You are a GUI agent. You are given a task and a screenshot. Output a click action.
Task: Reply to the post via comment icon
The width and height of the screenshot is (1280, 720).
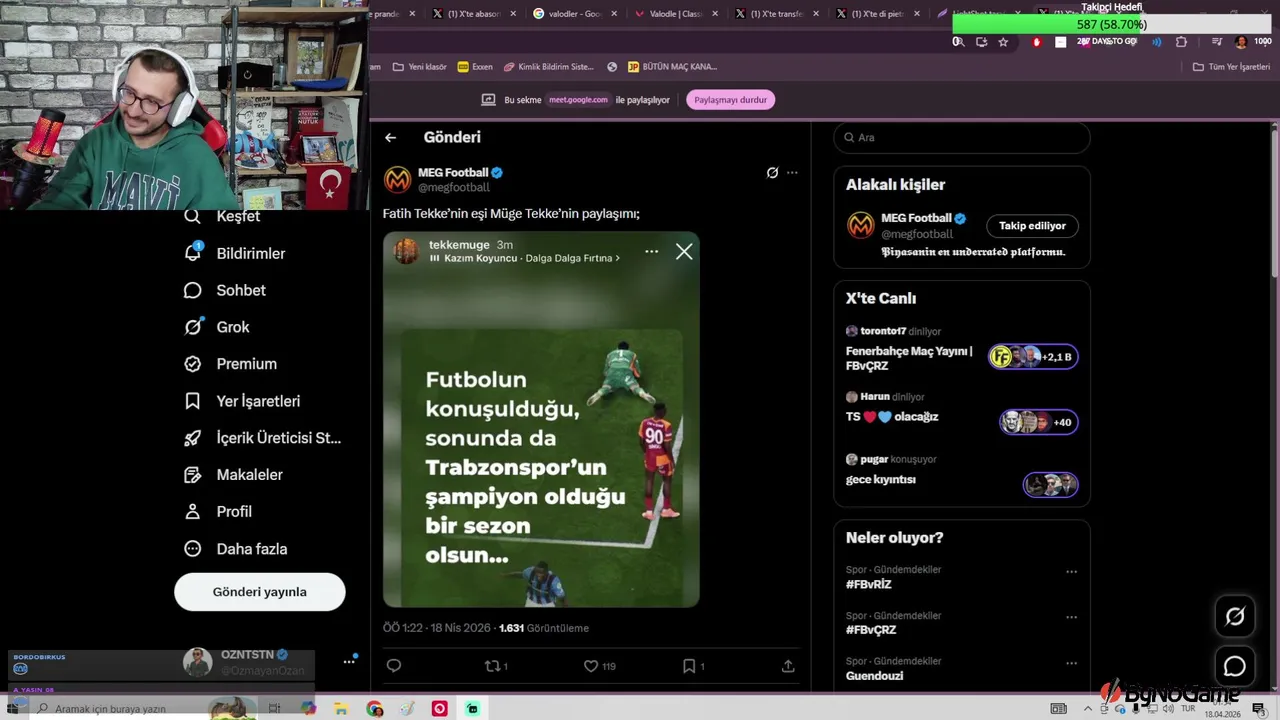[394, 666]
